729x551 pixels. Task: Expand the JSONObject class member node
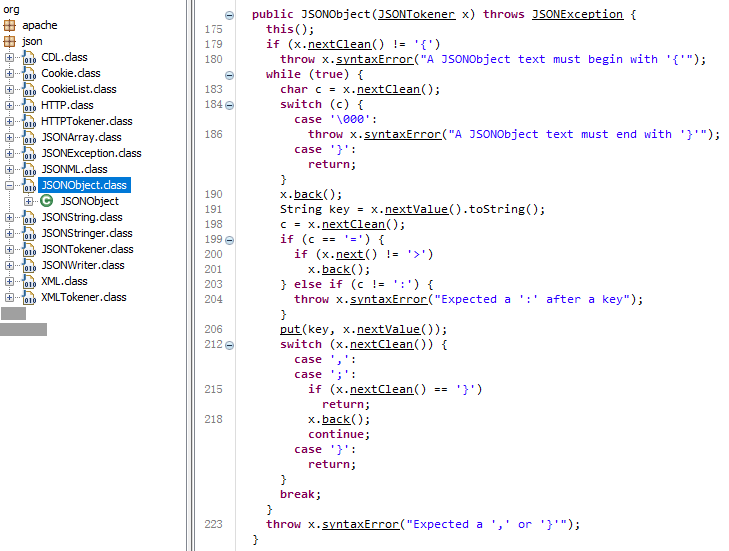29,201
